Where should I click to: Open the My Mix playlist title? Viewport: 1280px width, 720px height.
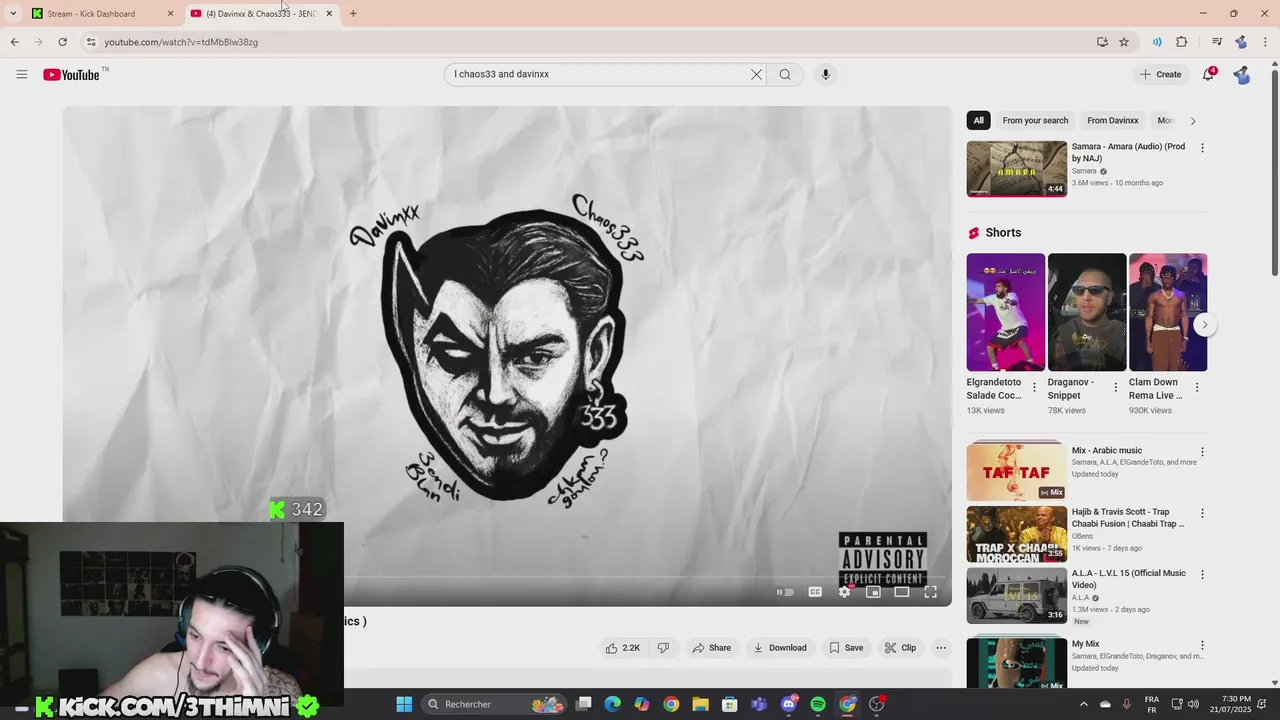(x=1085, y=644)
